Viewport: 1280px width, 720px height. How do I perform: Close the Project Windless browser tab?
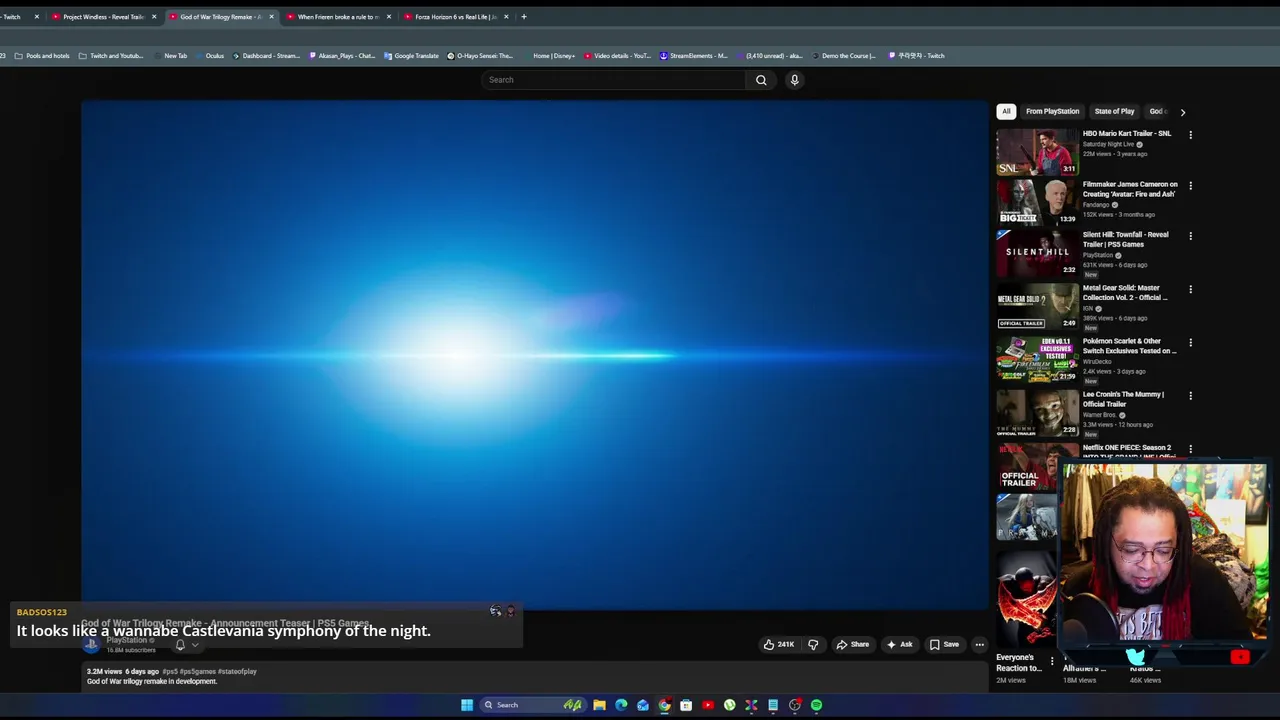[x=154, y=17]
